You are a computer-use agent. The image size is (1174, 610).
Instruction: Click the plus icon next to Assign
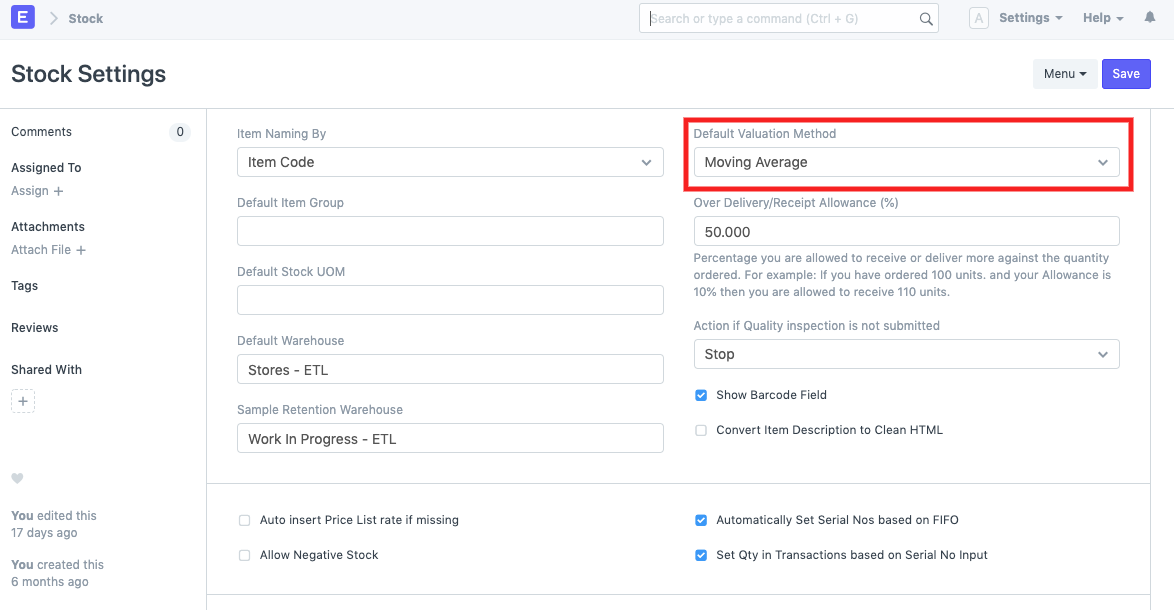pos(58,191)
